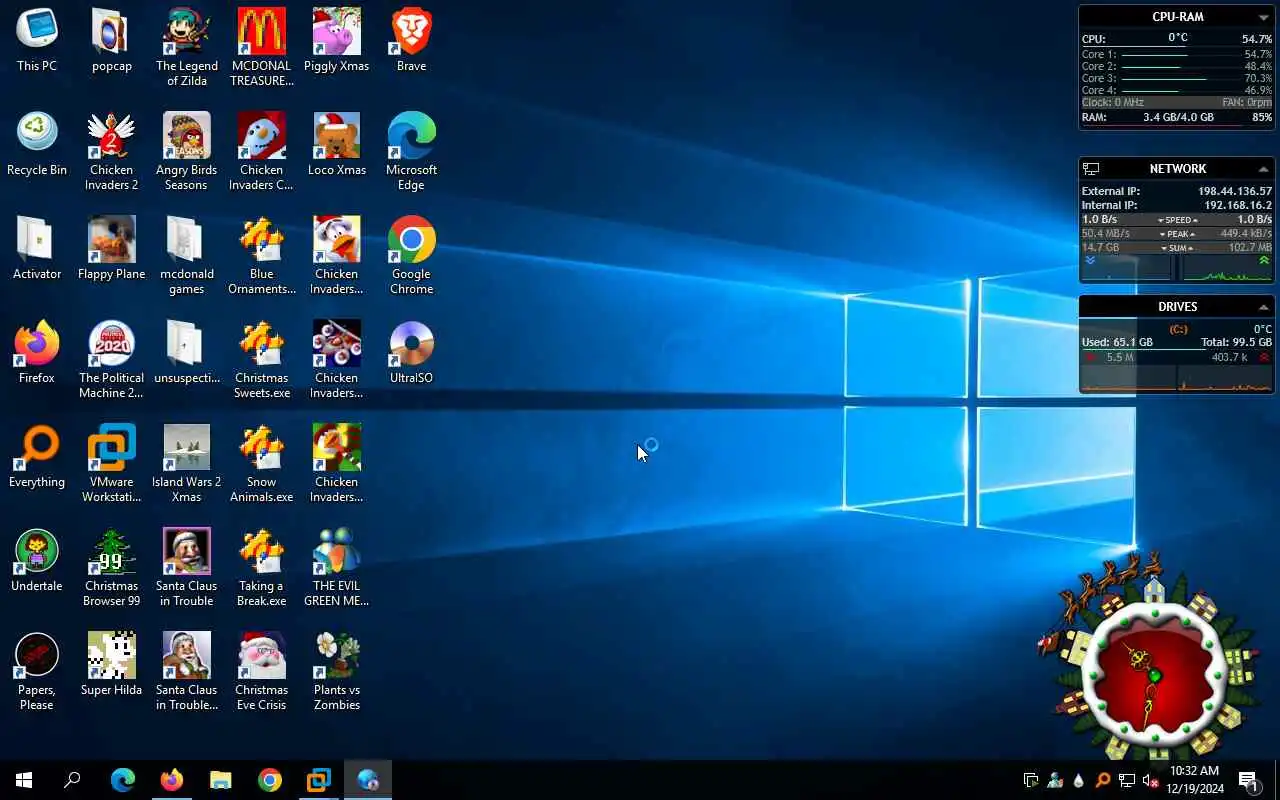Screen dimensions: 1280x800
Task: Launch Microsoft Edge from the taskbar
Action: pos(123,780)
